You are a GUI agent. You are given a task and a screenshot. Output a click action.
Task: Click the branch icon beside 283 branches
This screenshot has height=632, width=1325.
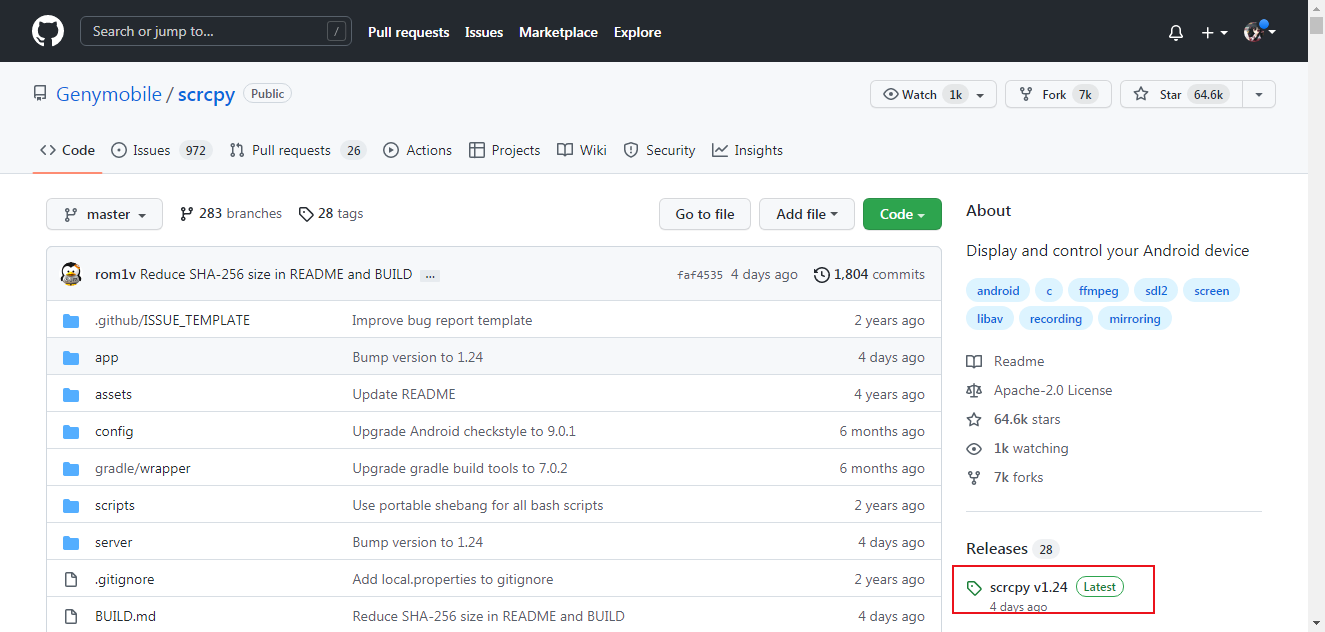186,214
